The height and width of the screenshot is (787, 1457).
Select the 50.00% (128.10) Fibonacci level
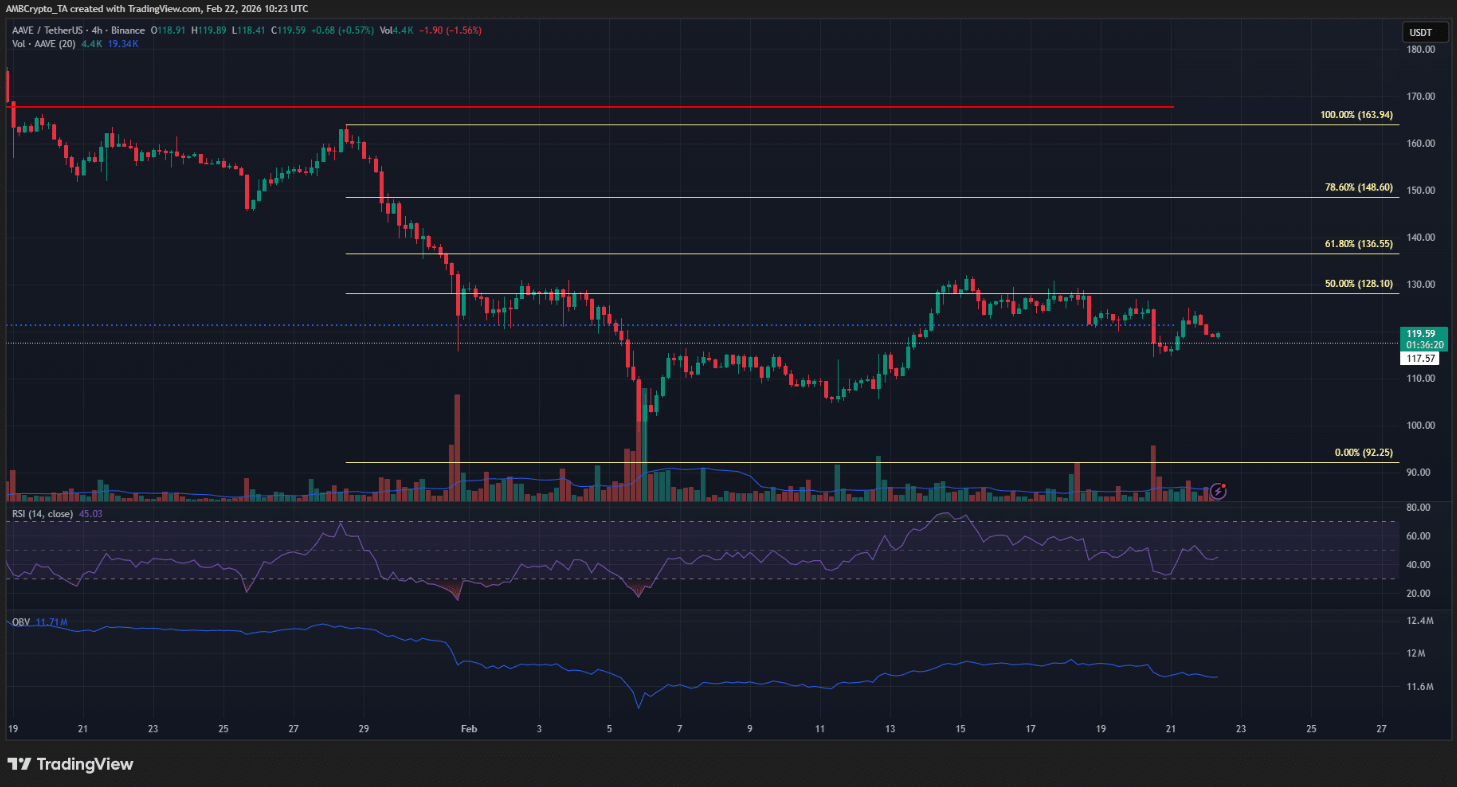click(x=1362, y=284)
